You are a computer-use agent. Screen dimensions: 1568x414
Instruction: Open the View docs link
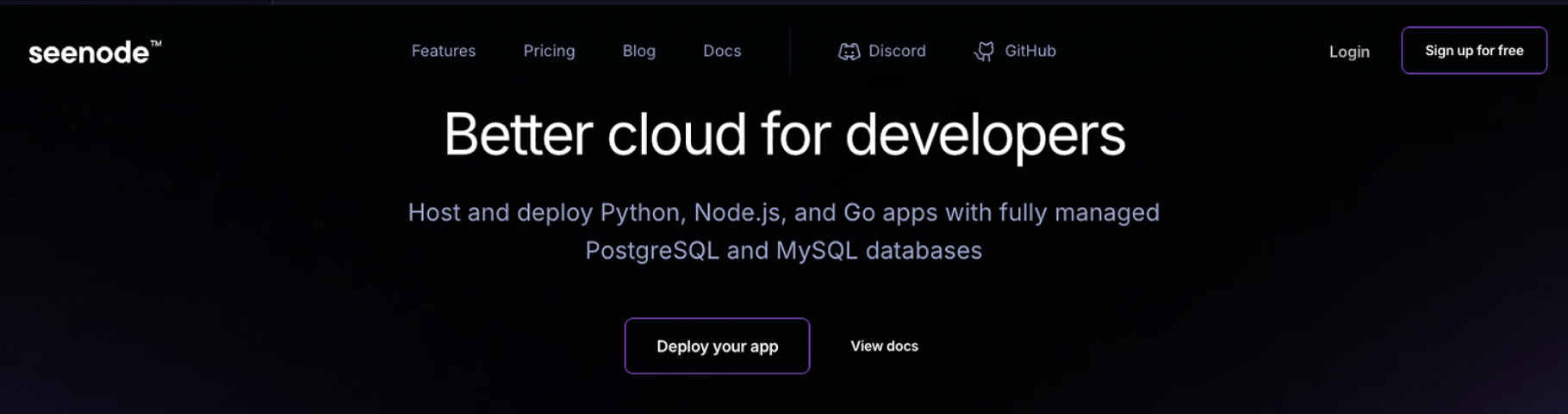[884, 346]
